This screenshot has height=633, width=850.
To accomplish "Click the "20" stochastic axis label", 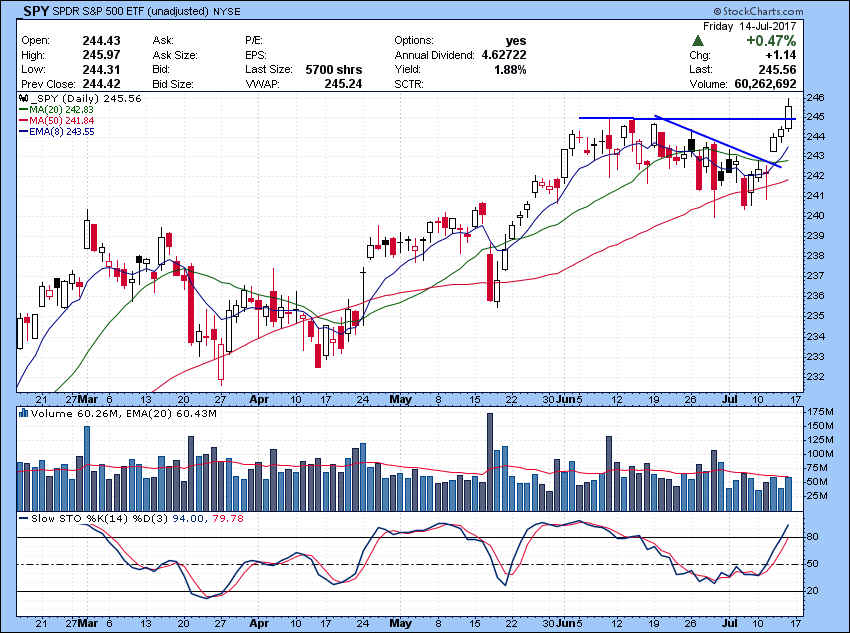I will 813,591.
